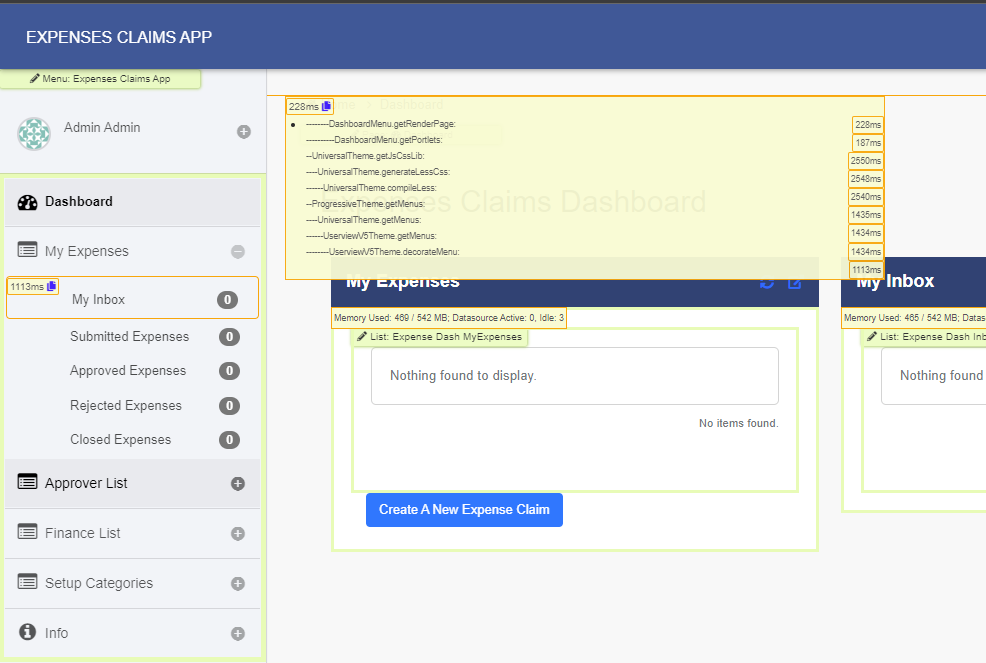Expand the Admin Admin profile options
The width and height of the screenshot is (986, 663).
pyautogui.click(x=244, y=131)
